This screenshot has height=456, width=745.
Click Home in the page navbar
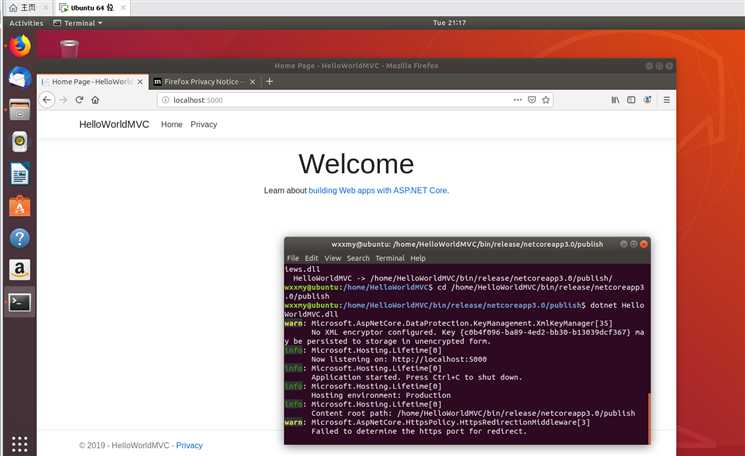click(172, 124)
